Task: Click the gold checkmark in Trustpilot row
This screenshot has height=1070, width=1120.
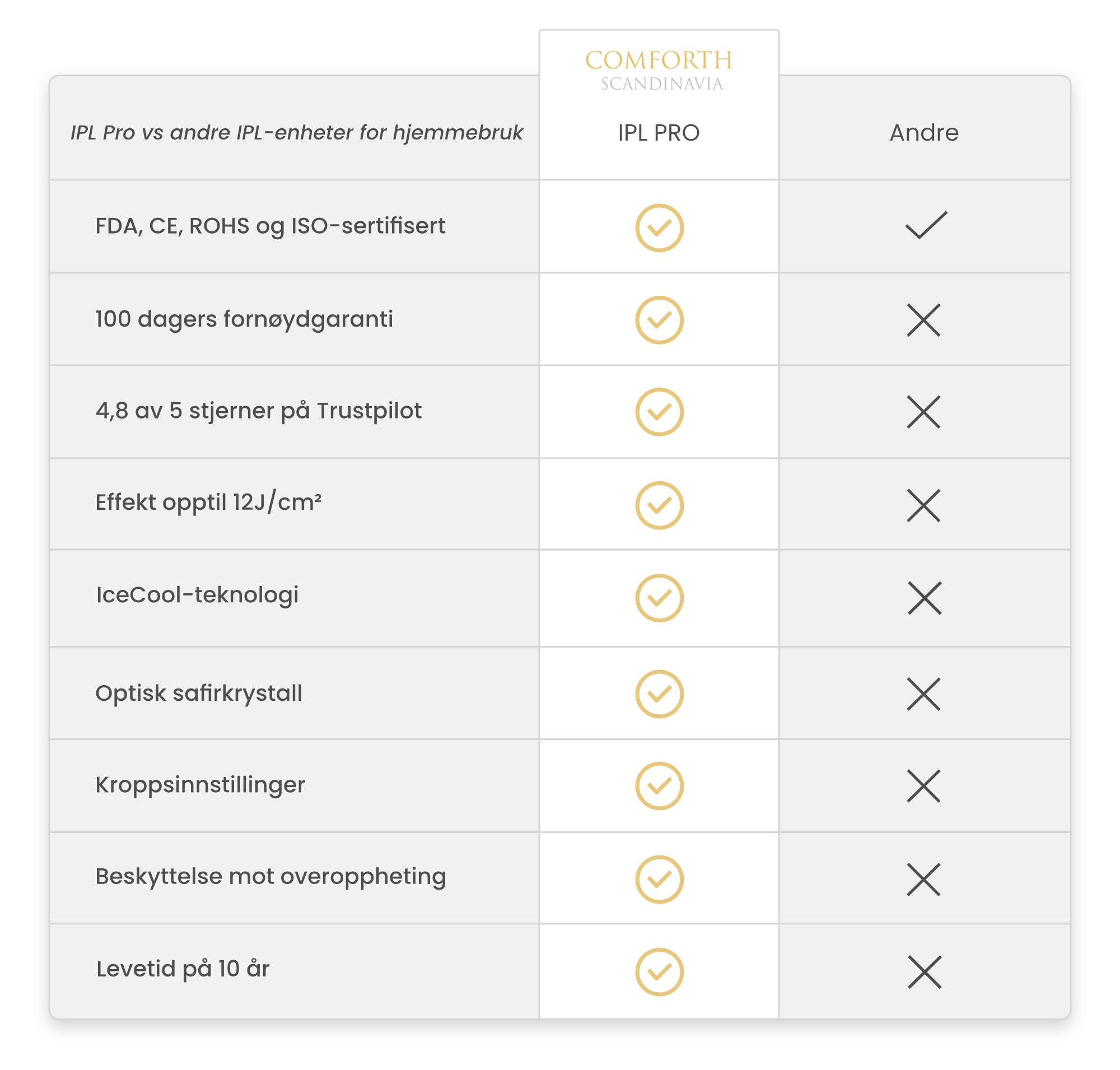Action: tap(659, 412)
